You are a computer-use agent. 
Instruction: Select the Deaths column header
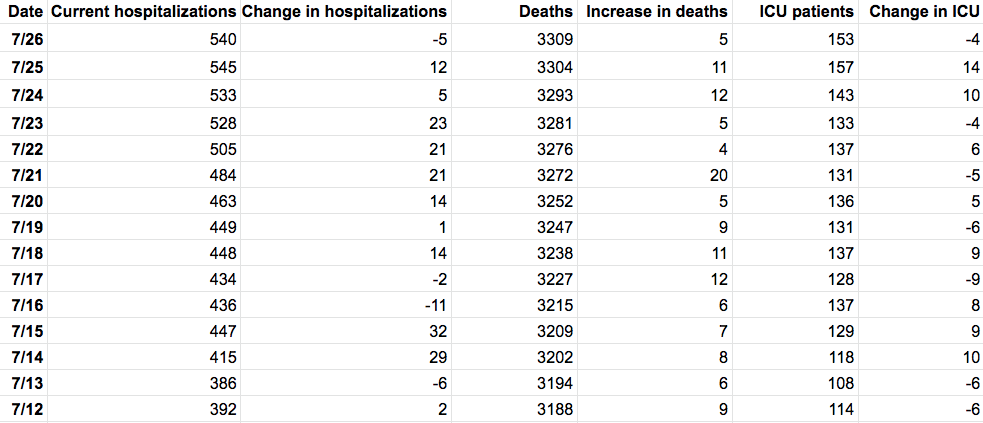pyautogui.click(x=546, y=12)
